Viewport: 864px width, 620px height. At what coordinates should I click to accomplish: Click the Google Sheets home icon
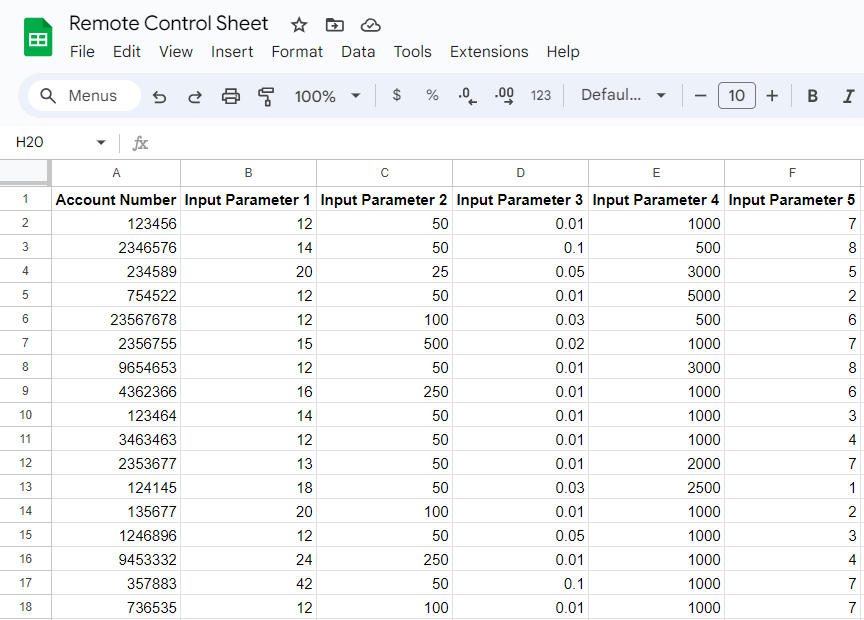tap(38, 39)
